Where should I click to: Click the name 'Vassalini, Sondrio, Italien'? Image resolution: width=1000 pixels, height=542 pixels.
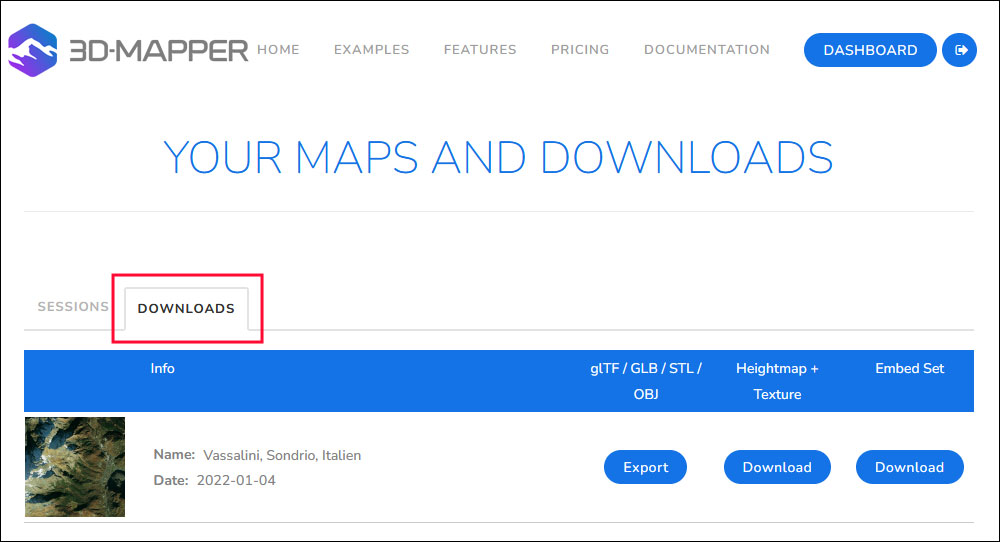pyautogui.click(x=282, y=455)
